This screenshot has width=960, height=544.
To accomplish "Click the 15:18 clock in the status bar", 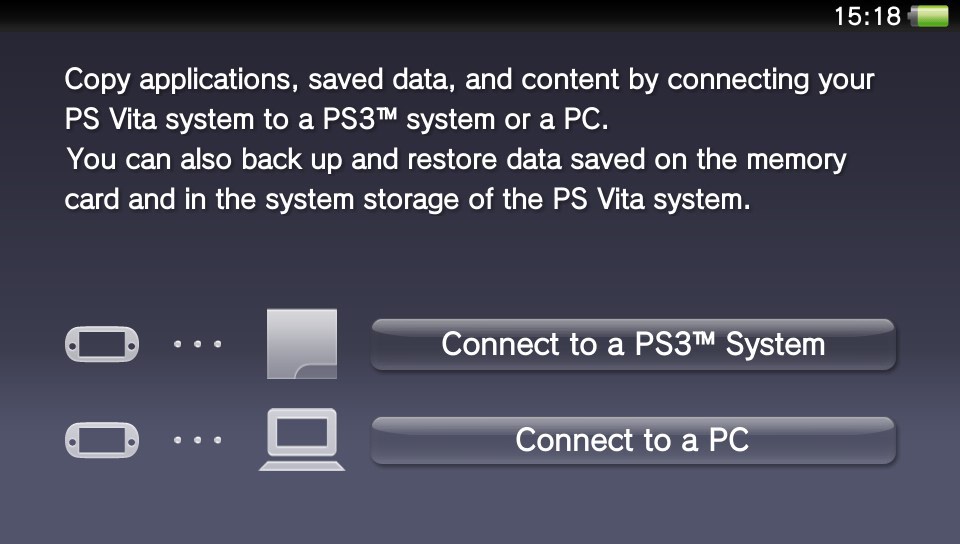I will [x=867, y=16].
